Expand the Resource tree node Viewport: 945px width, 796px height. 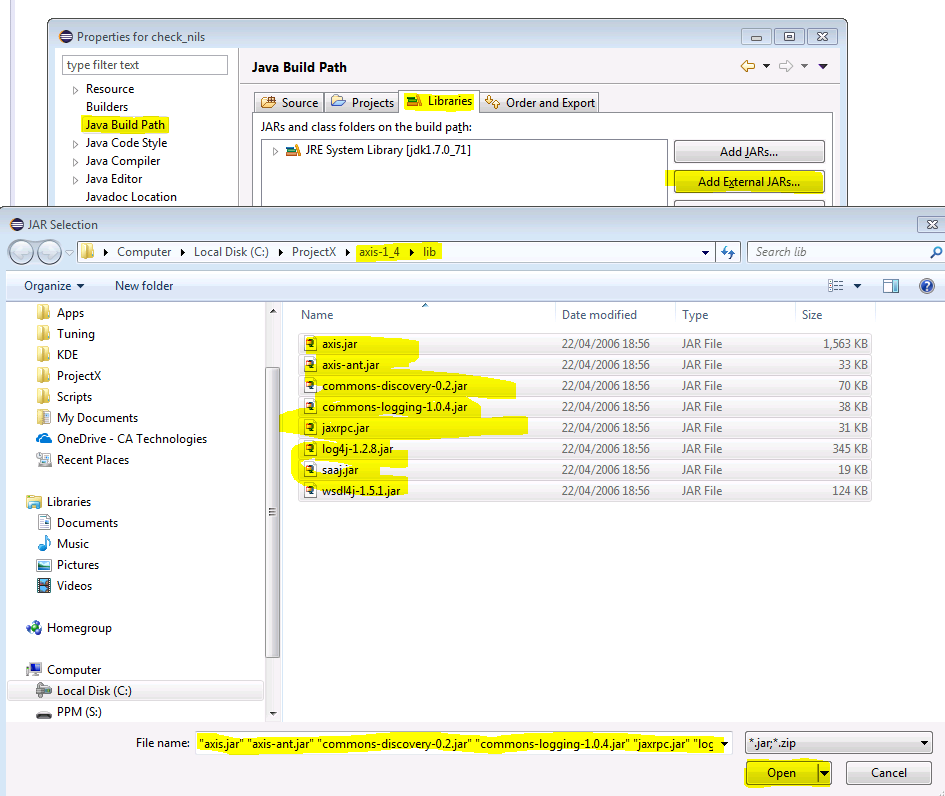click(x=75, y=90)
